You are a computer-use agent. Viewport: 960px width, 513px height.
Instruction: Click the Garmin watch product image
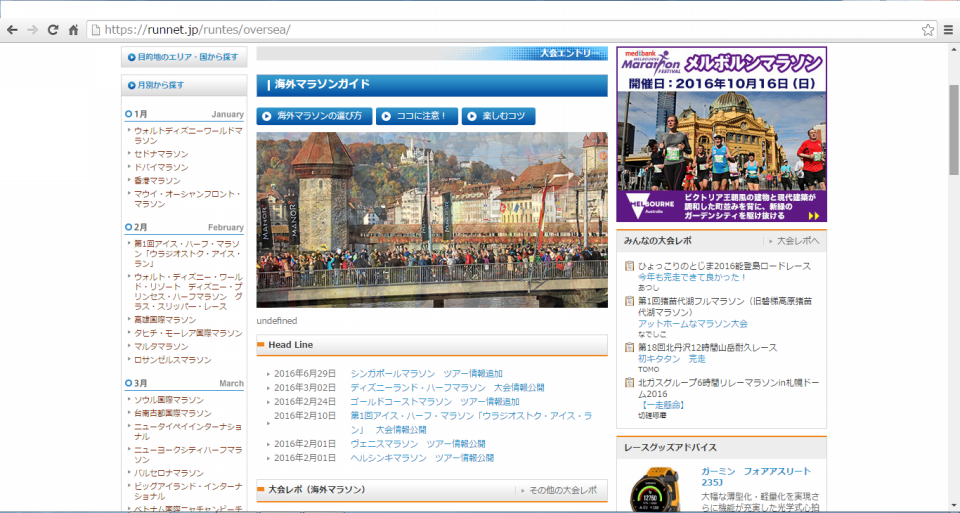(x=658, y=490)
